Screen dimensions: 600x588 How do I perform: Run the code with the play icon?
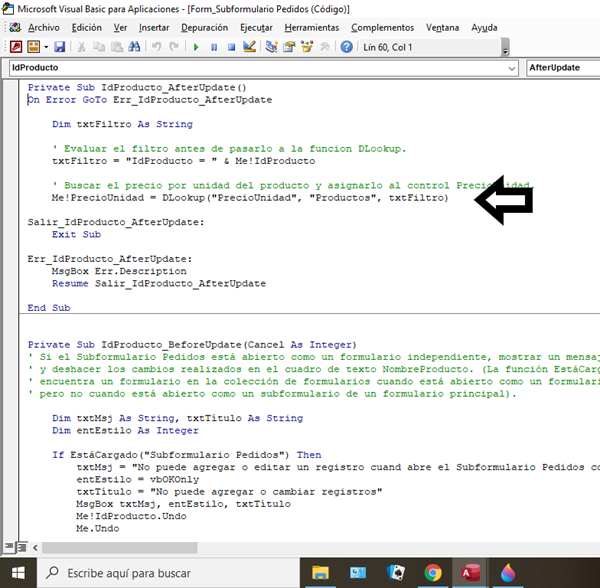click(196, 47)
